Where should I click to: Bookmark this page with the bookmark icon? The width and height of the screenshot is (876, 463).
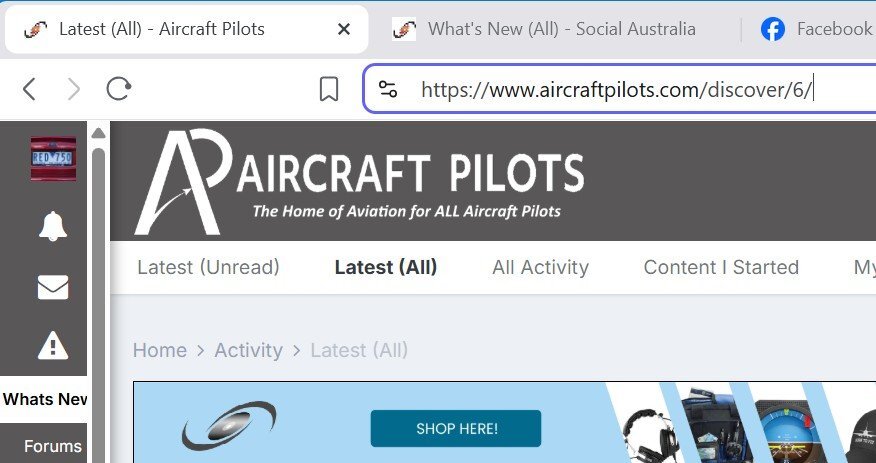329,89
